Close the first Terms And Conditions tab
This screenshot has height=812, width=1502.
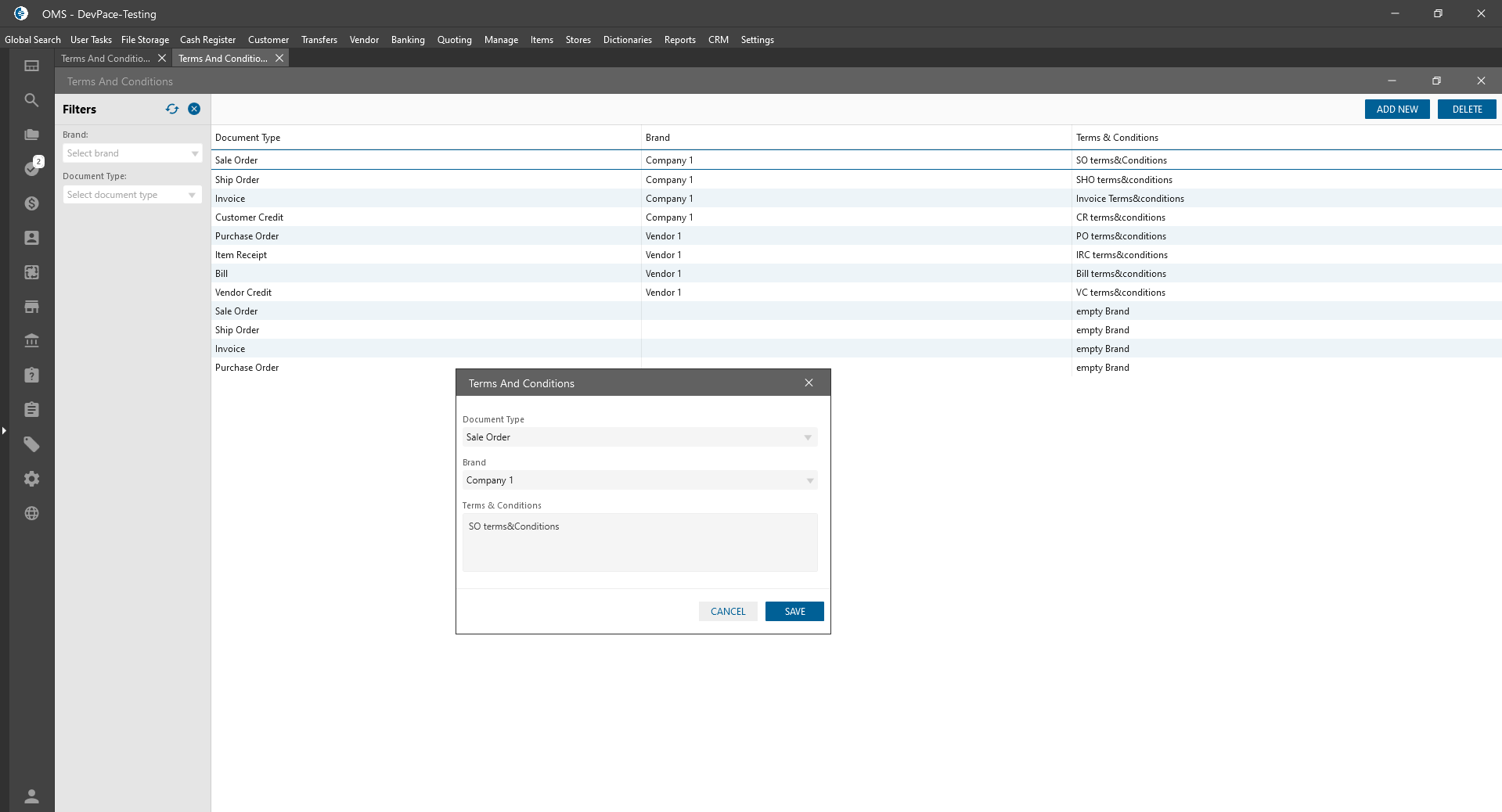point(162,58)
